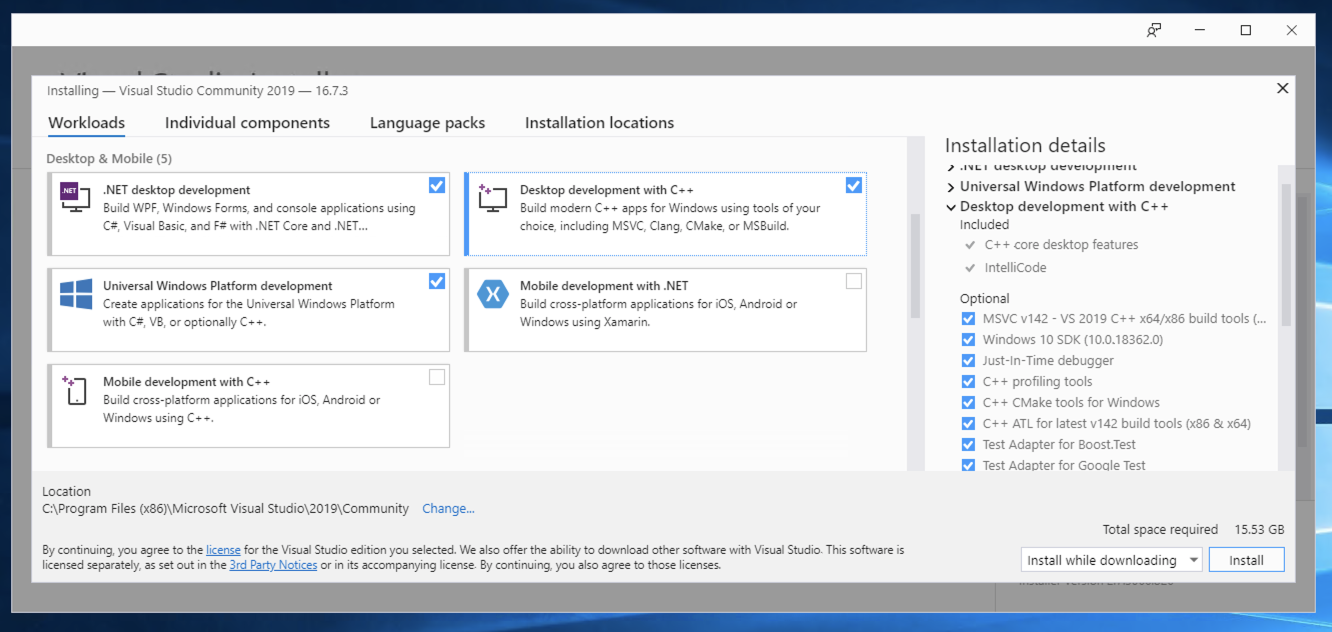This screenshot has width=1332, height=632.
Task: Uncheck C++ CMake tools for Windows
Action: [968, 403]
